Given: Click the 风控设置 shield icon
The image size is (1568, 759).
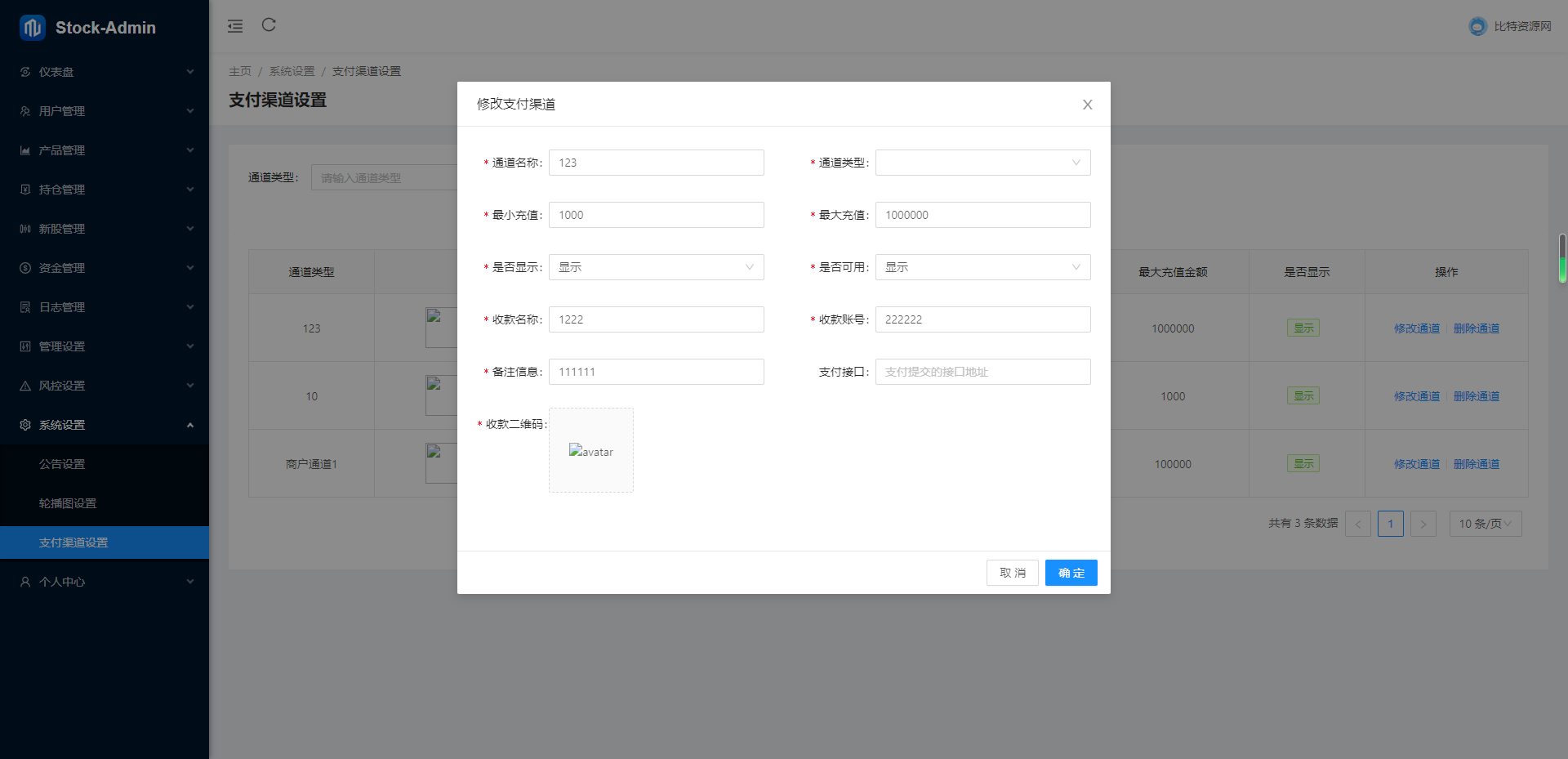Looking at the screenshot, I should click(x=24, y=385).
